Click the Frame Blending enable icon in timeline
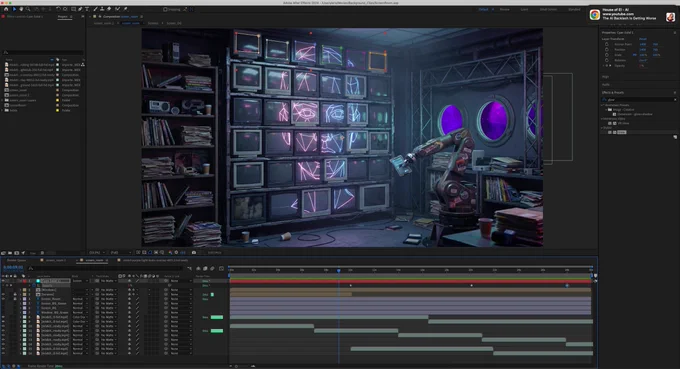The height and width of the screenshot is (369, 680). [205, 269]
